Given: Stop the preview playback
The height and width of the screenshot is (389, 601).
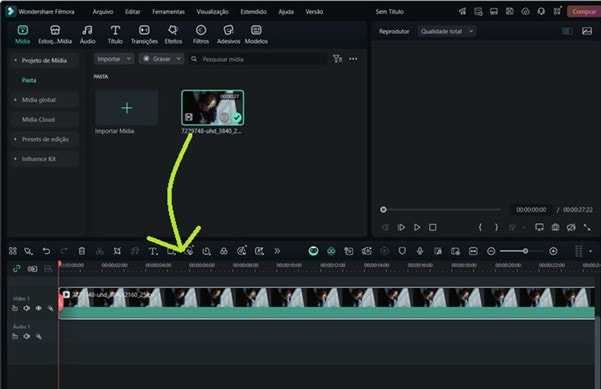Looking at the screenshot, I should pyautogui.click(x=432, y=227).
